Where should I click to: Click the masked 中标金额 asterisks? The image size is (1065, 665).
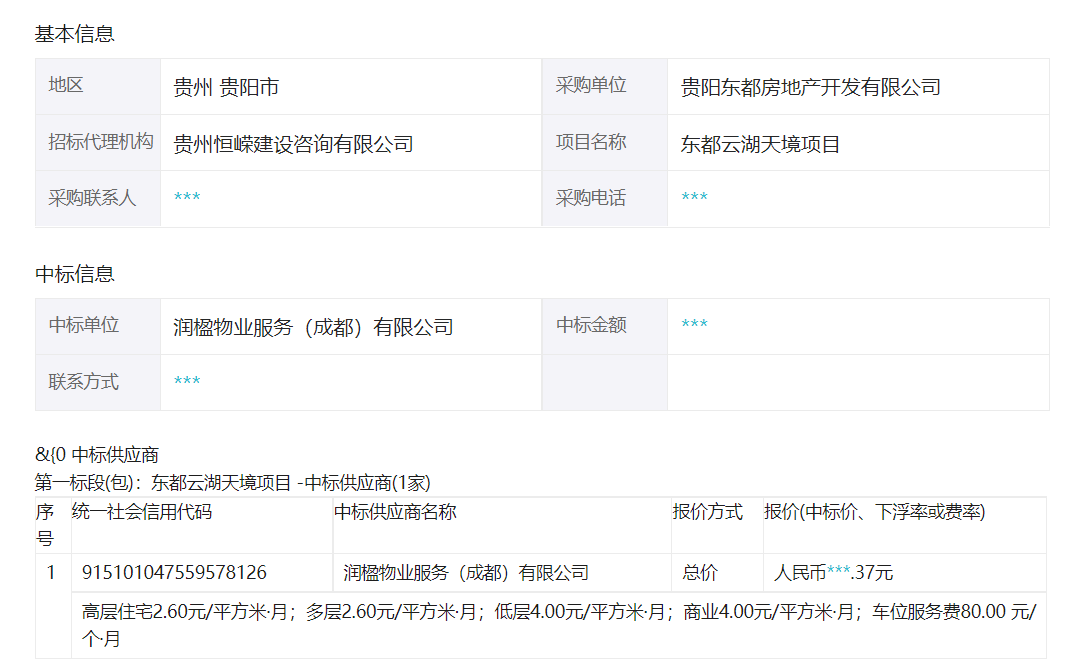click(694, 325)
